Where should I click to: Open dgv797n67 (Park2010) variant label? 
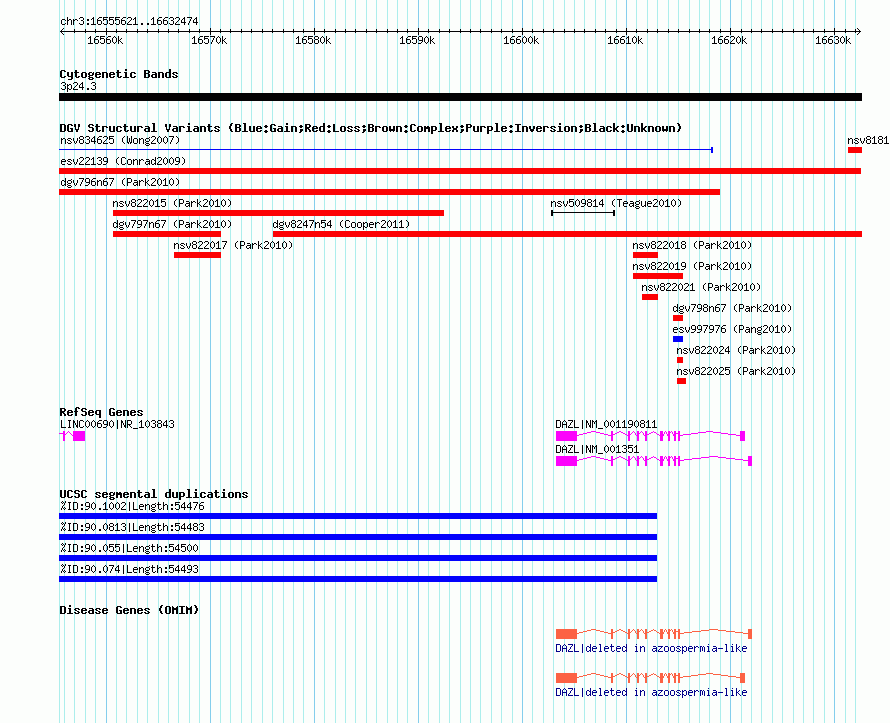coord(172,224)
